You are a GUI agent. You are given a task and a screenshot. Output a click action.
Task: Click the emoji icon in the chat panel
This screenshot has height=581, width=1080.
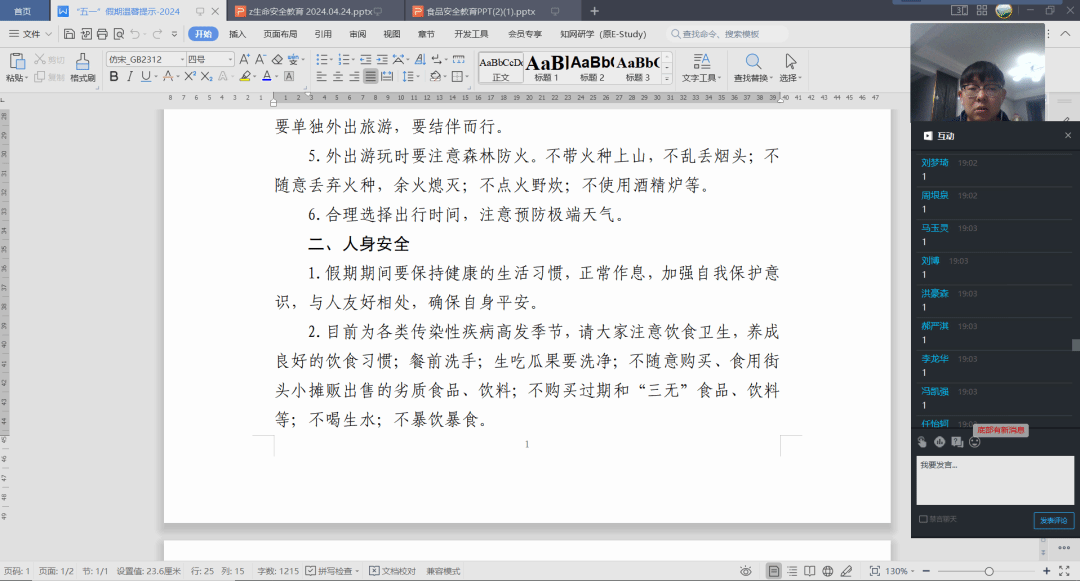[x=974, y=442]
